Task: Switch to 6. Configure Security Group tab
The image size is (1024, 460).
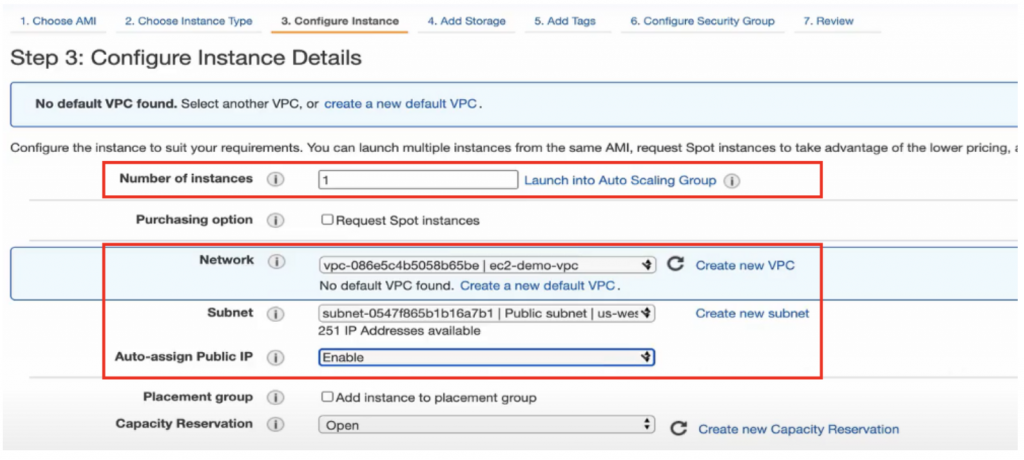Action: point(702,21)
